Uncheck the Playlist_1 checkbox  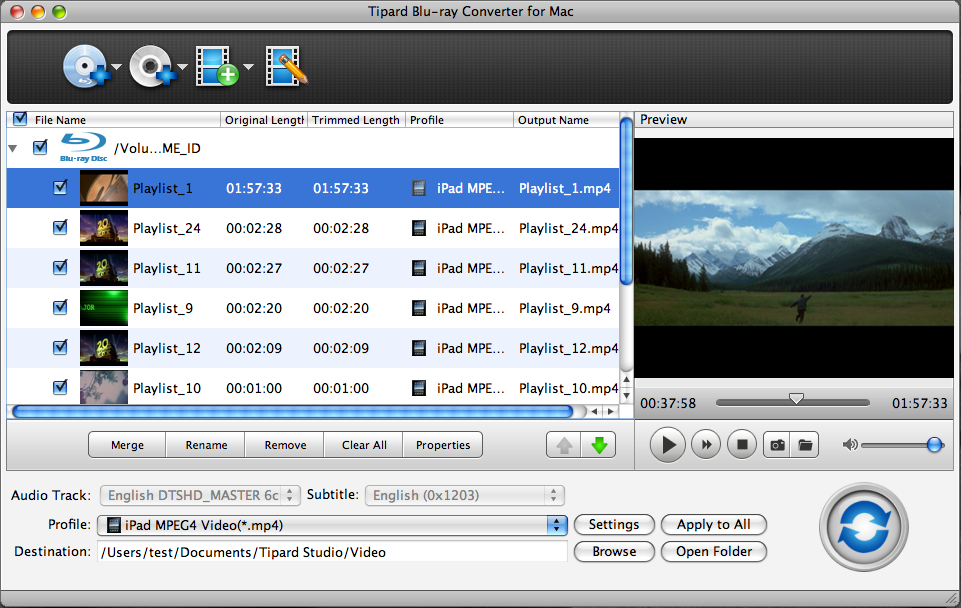[x=60, y=188]
